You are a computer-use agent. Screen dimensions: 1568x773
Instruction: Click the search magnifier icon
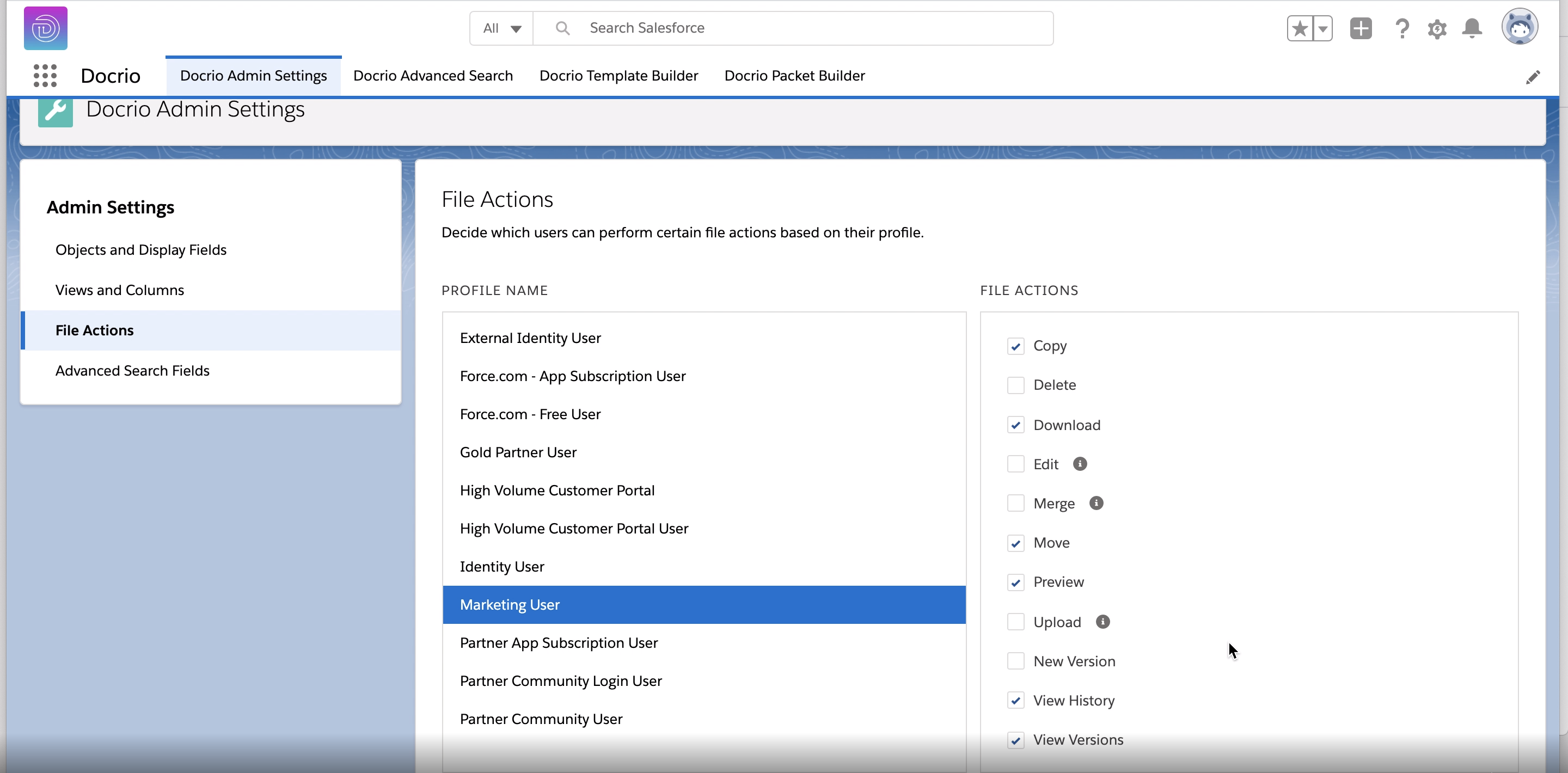point(562,27)
